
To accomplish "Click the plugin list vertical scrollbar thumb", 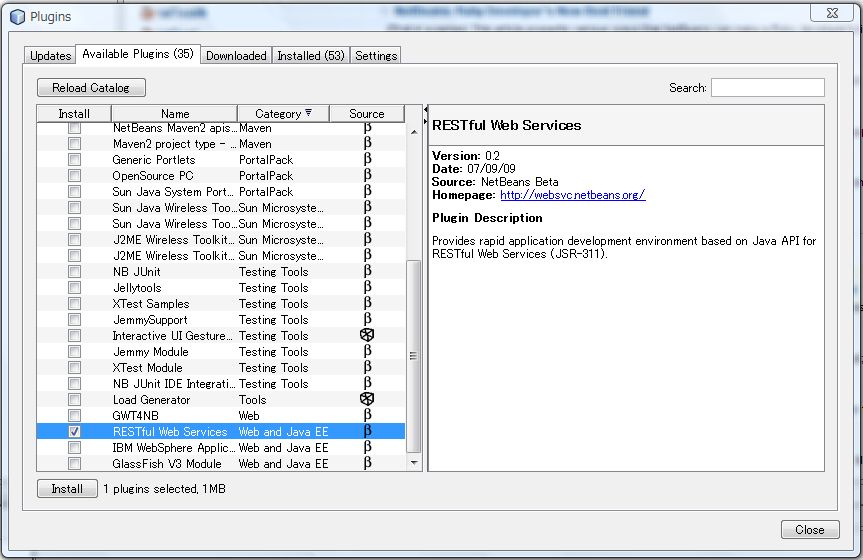I will 414,355.
